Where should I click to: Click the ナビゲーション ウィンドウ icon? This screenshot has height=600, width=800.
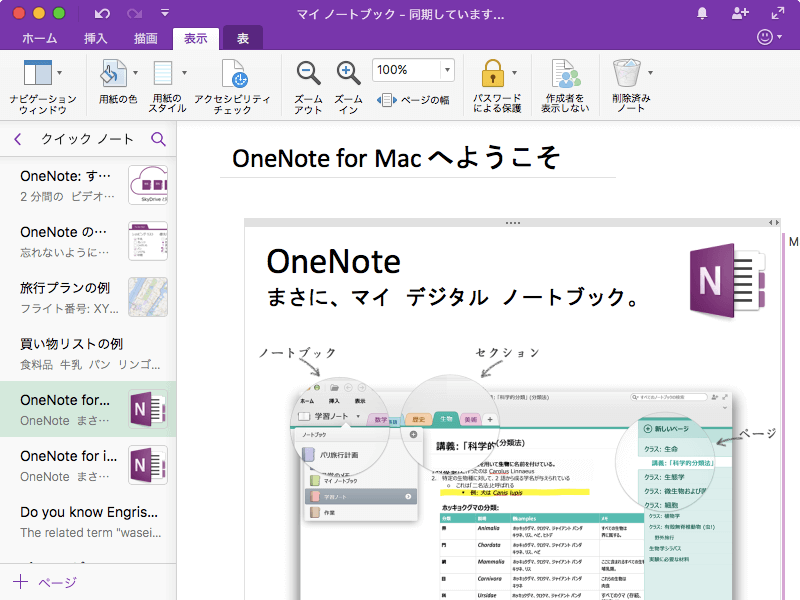coord(38,72)
